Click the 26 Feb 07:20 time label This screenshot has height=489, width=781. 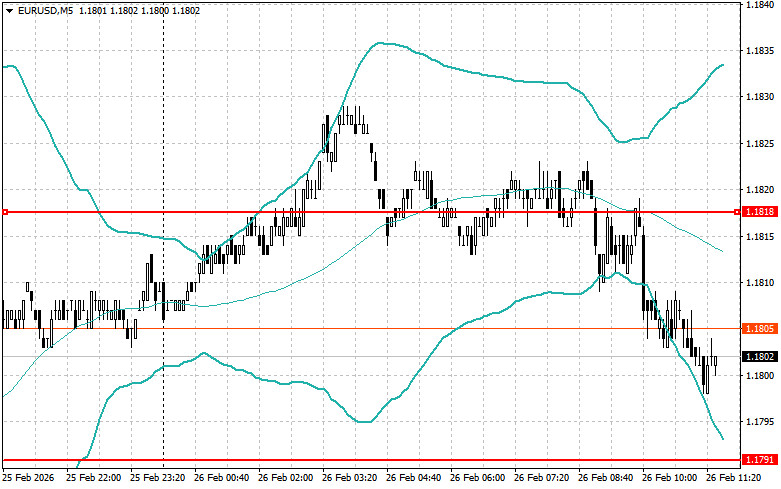point(541,478)
